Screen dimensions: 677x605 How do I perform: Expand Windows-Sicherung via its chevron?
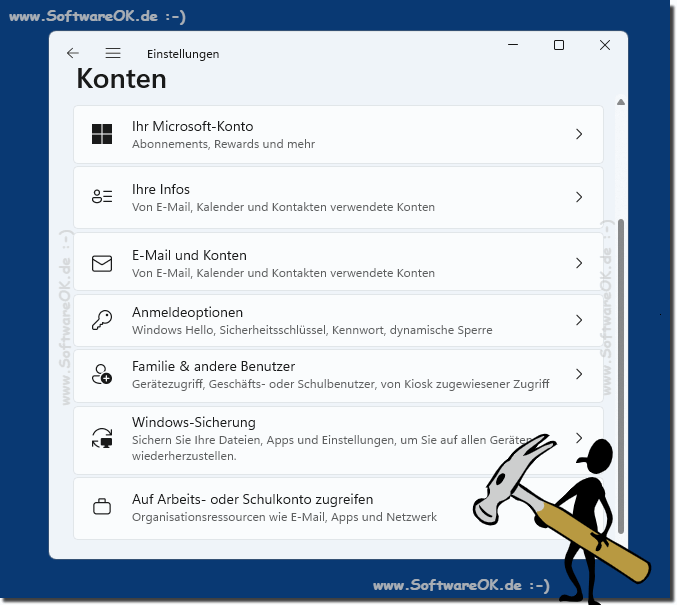[579, 438]
